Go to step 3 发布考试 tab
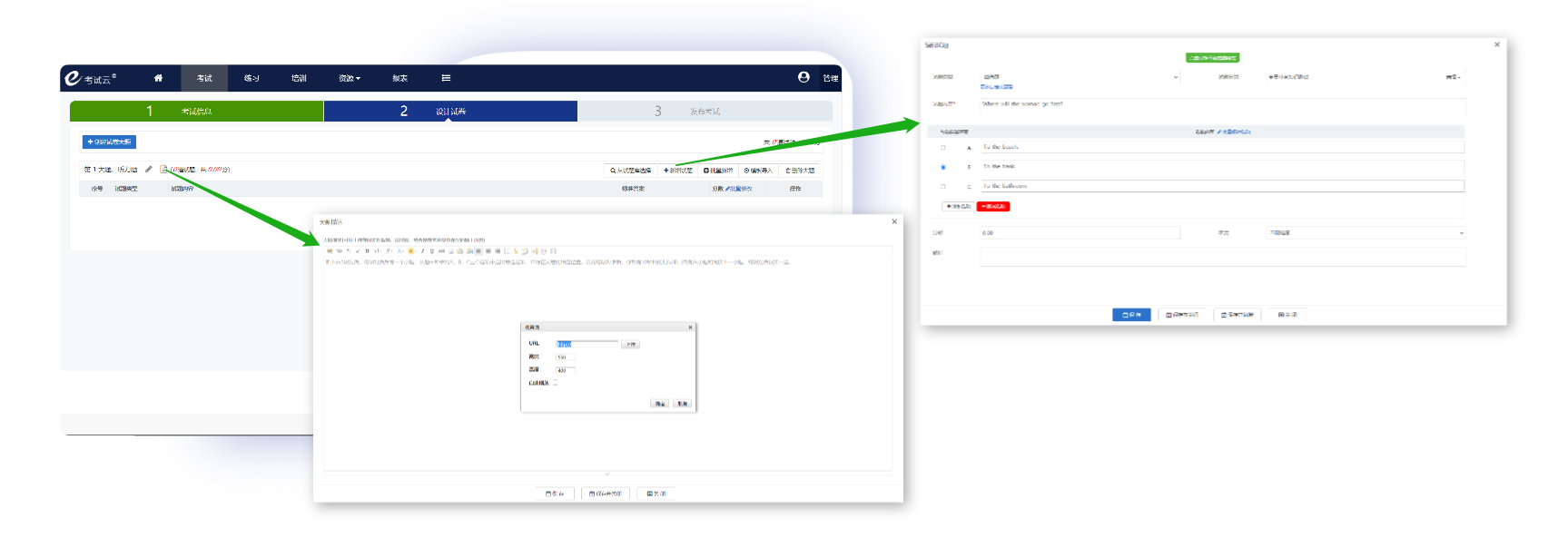 [x=705, y=112]
